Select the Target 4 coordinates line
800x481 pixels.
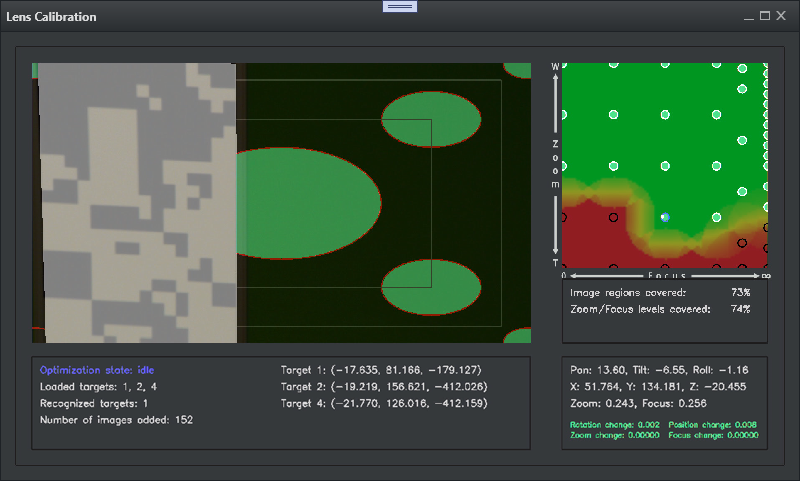[383, 403]
